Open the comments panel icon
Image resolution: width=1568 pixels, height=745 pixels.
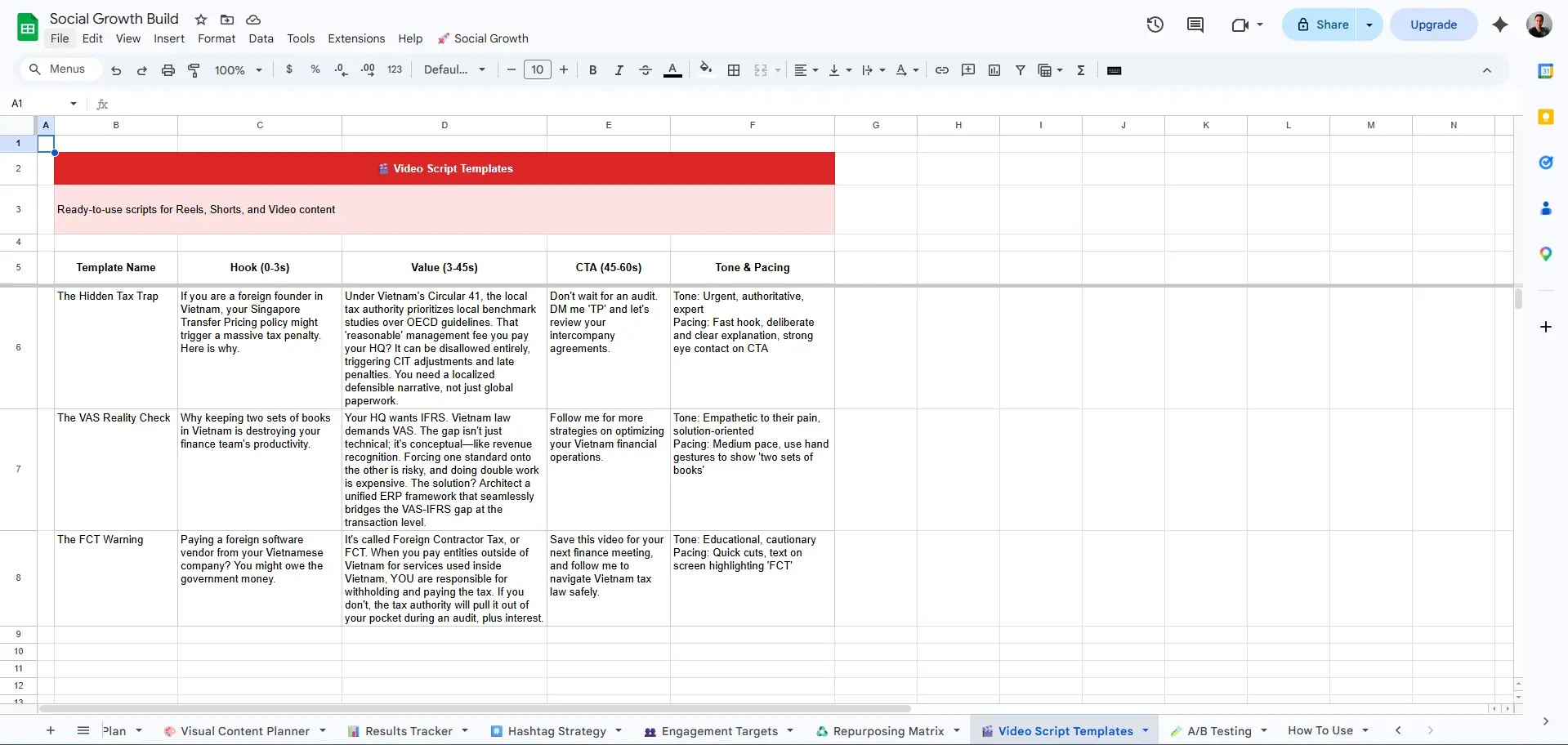tap(1195, 25)
